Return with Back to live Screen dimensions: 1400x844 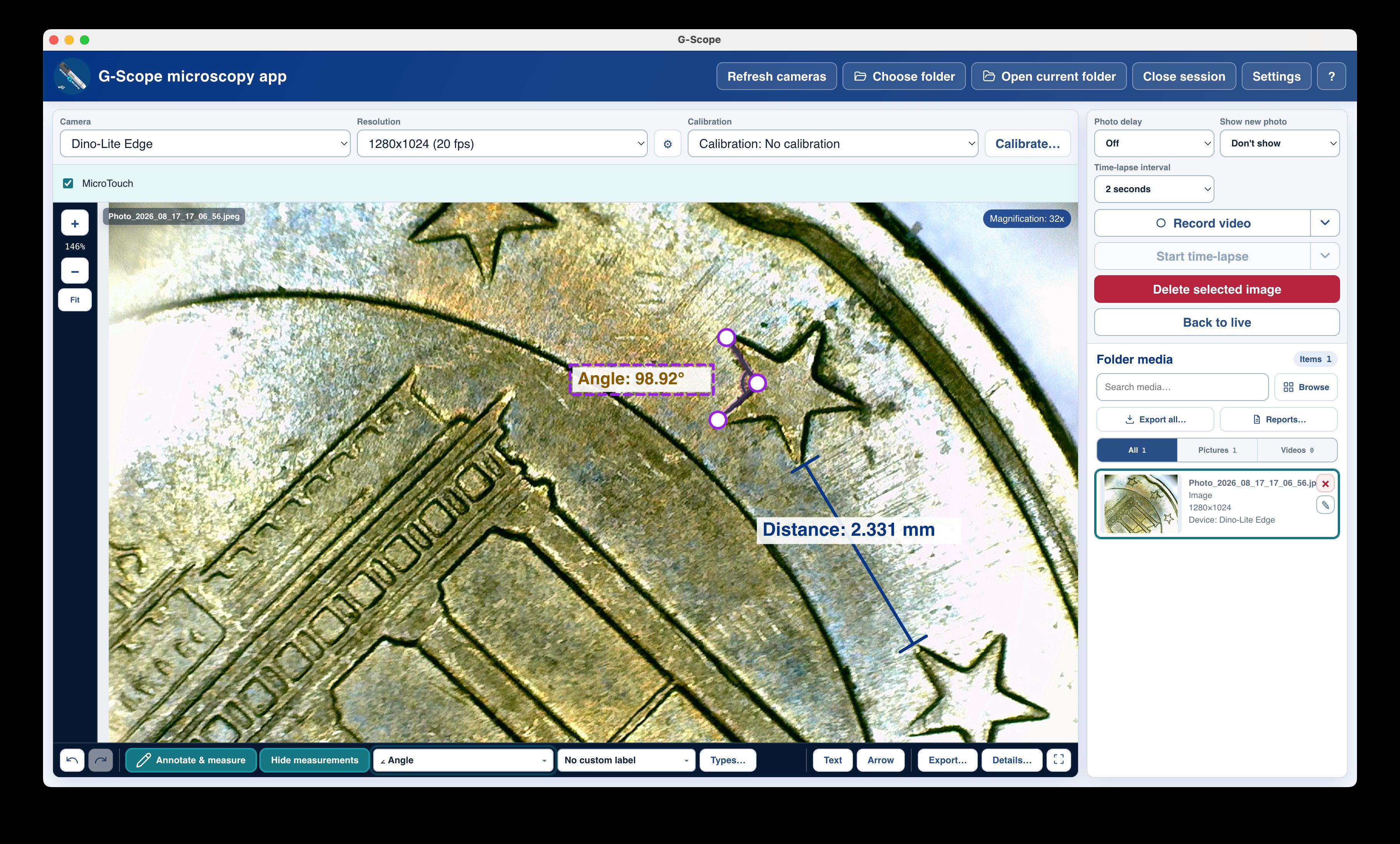tap(1217, 322)
